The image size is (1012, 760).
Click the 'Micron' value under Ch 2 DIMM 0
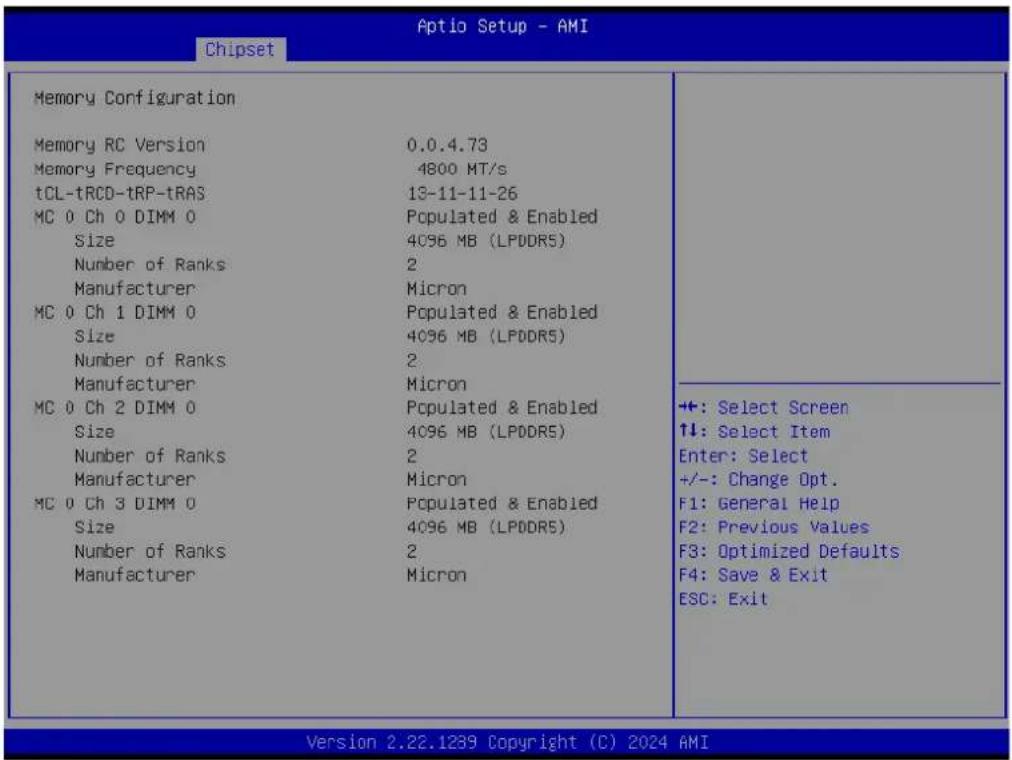pyautogui.click(x=436, y=479)
